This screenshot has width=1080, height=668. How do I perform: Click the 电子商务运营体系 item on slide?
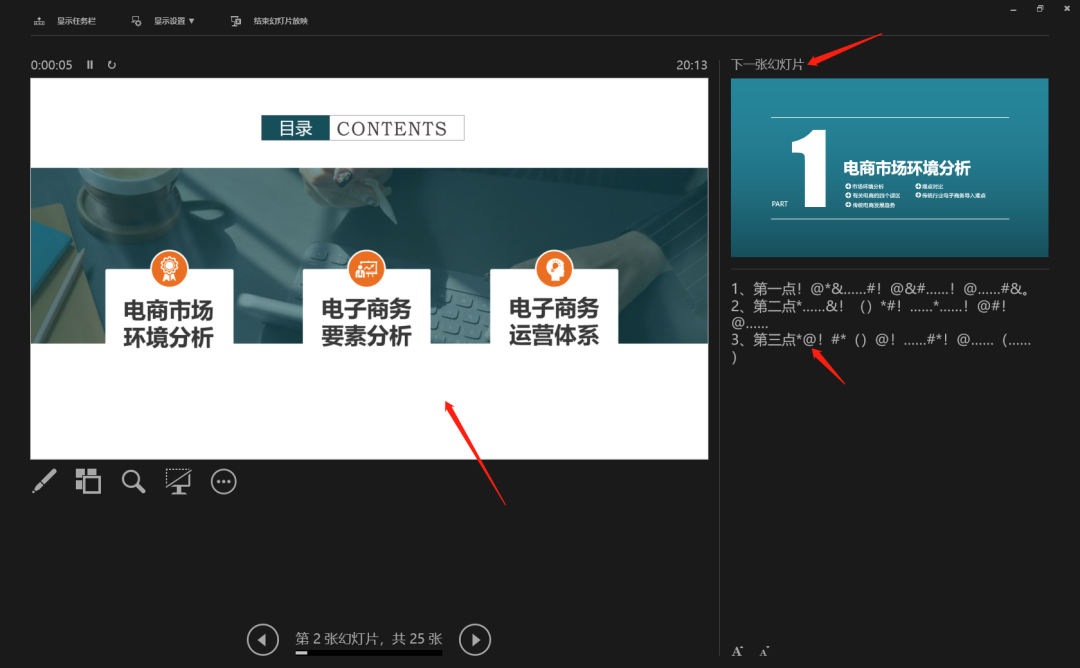[553, 320]
